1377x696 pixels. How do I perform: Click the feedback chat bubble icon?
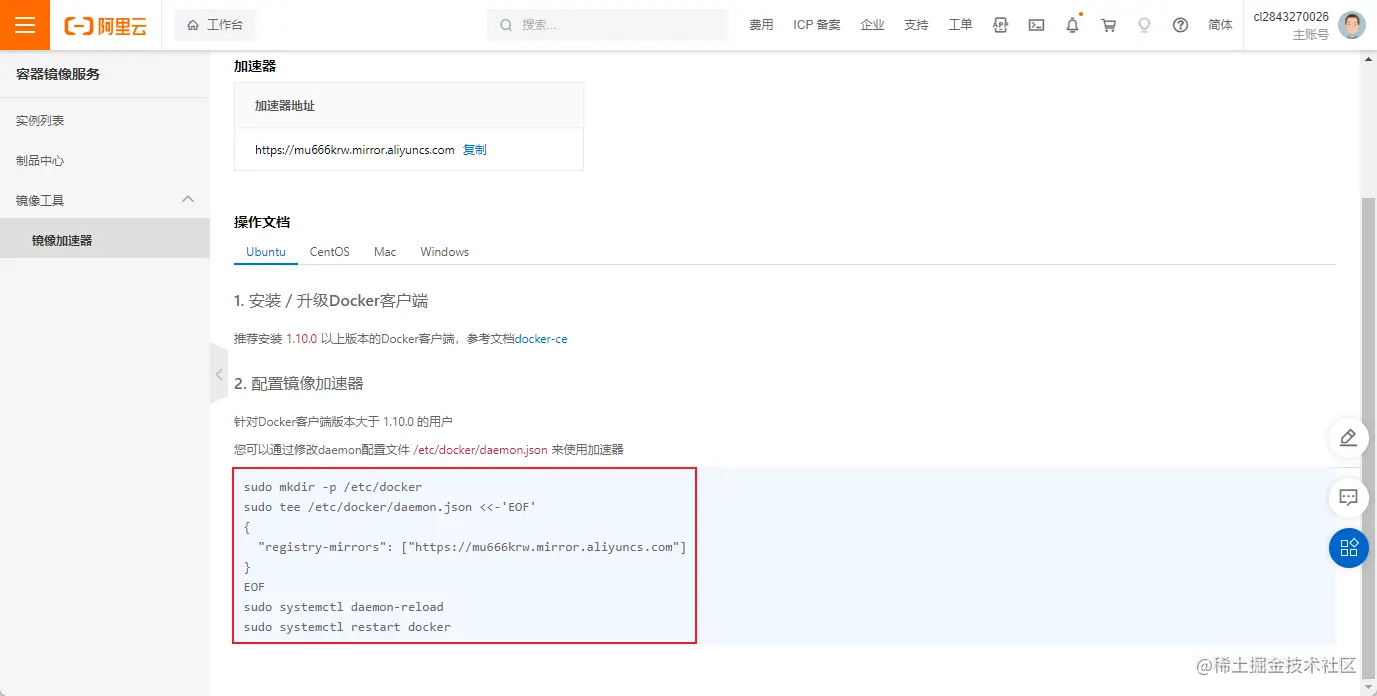pos(1347,497)
